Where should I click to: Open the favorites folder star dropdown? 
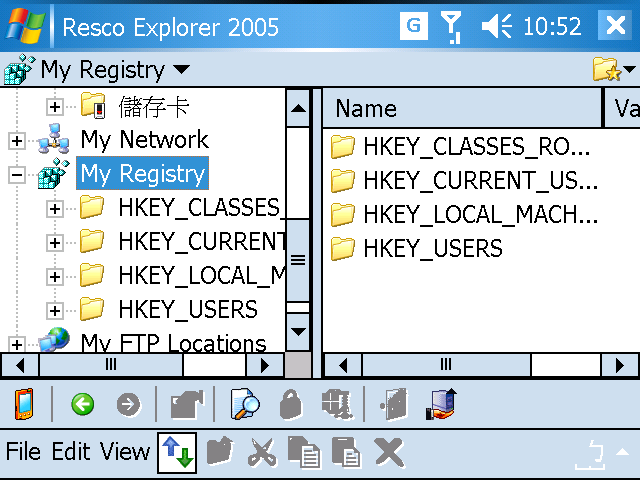click(614, 69)
